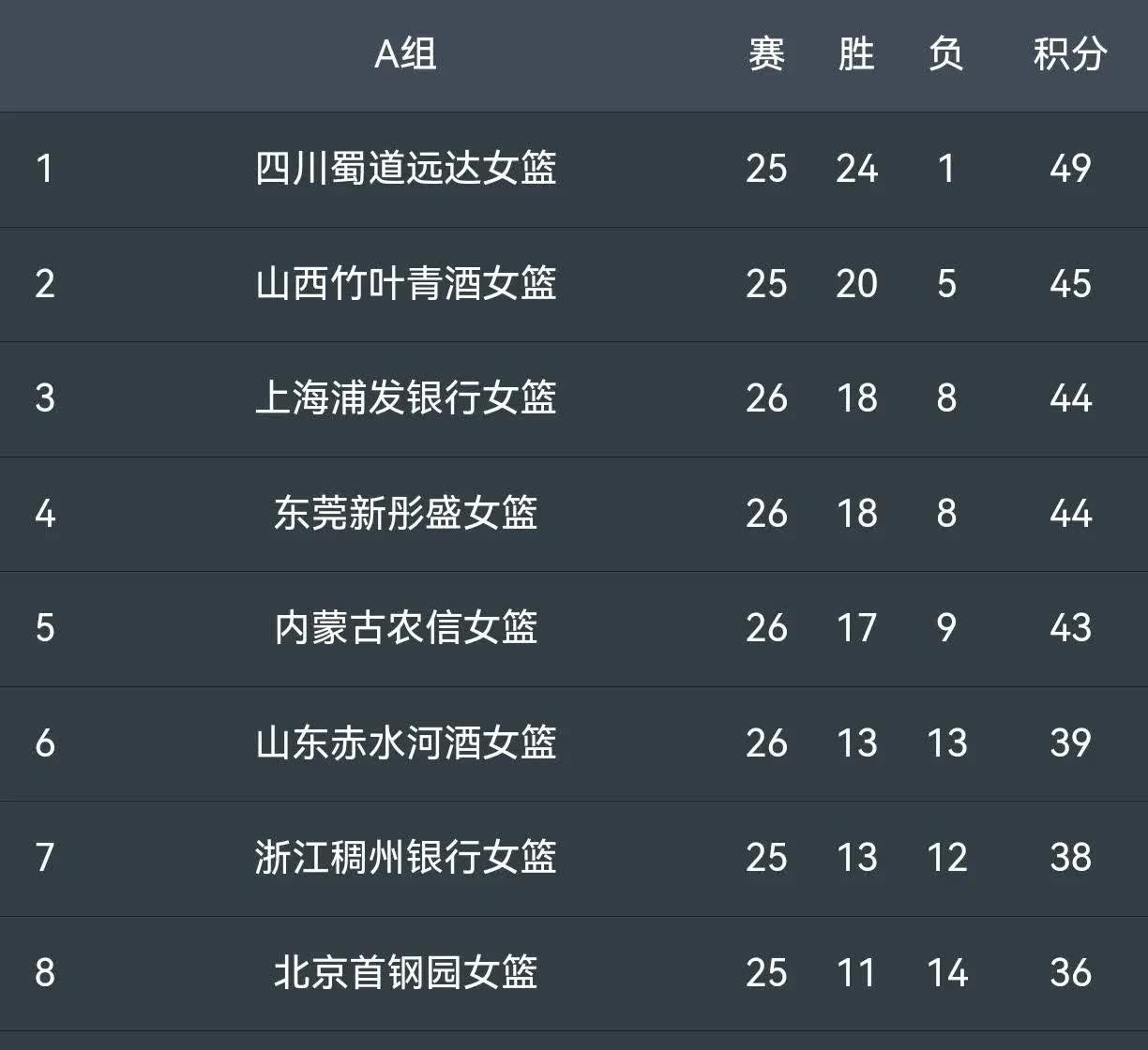Click the 负 losses column header
The height and width of the screenshot is (1050, 1148).
click(x=945, y=54)
